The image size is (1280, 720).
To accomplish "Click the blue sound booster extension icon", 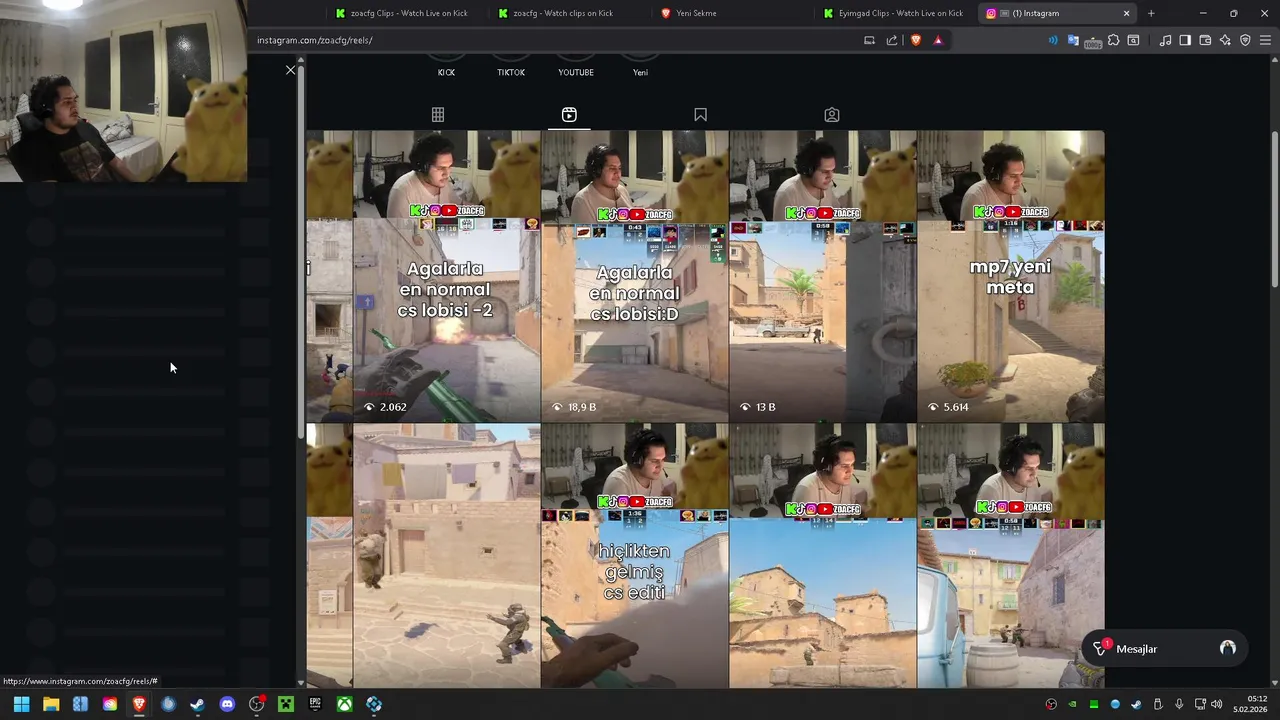I will click(1053, 40).
